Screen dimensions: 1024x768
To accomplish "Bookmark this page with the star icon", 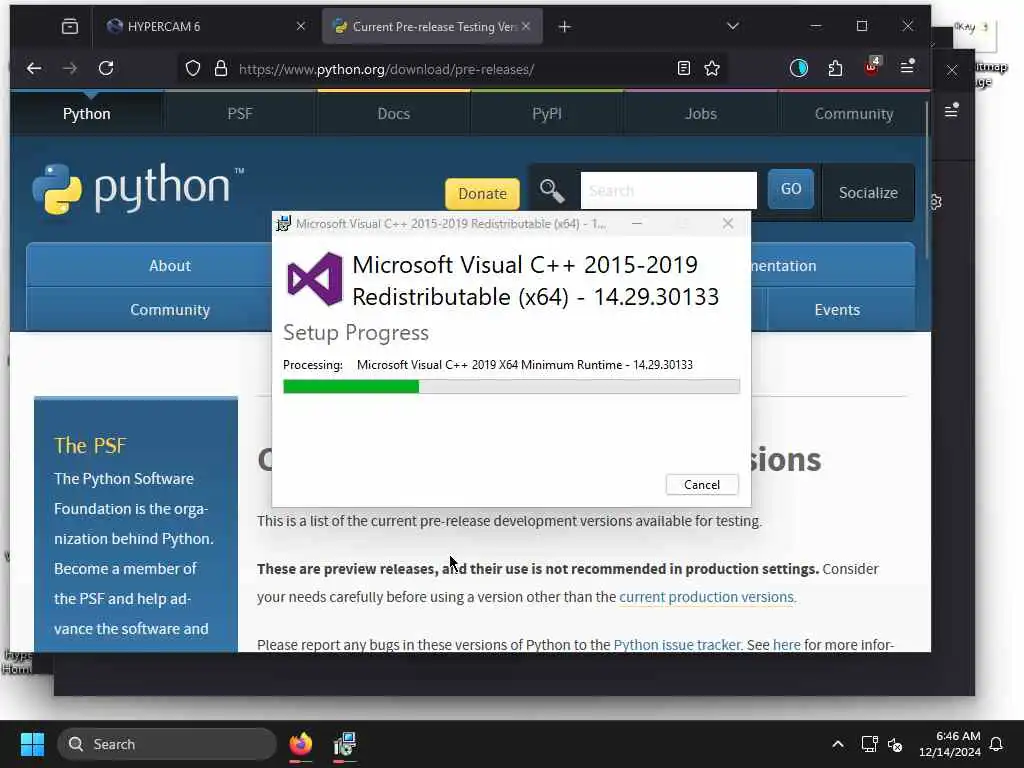I will [x=712, y=68].
